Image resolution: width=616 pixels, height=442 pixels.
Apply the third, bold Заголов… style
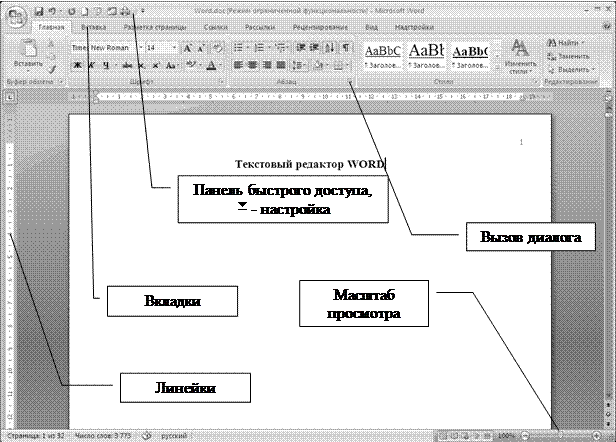pyautogui.click(x=470, y=57)
